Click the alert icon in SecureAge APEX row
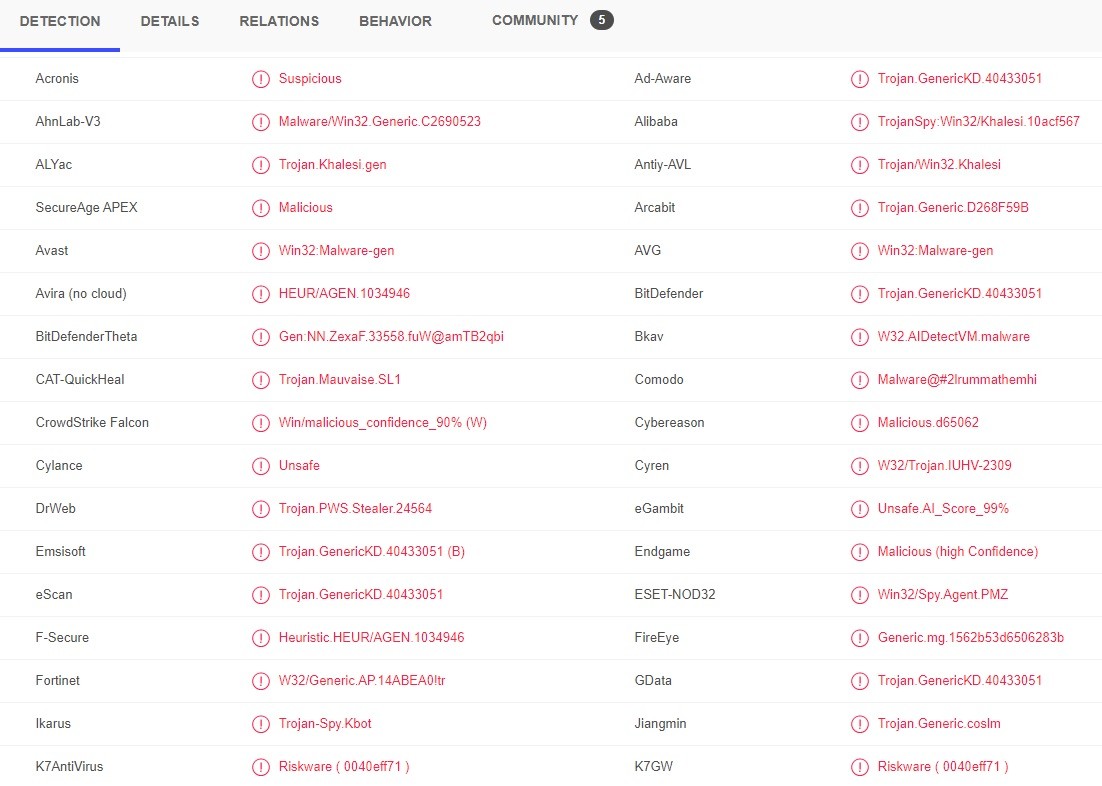This screenshot has width=1102, height=786. [x=261, y=208]
